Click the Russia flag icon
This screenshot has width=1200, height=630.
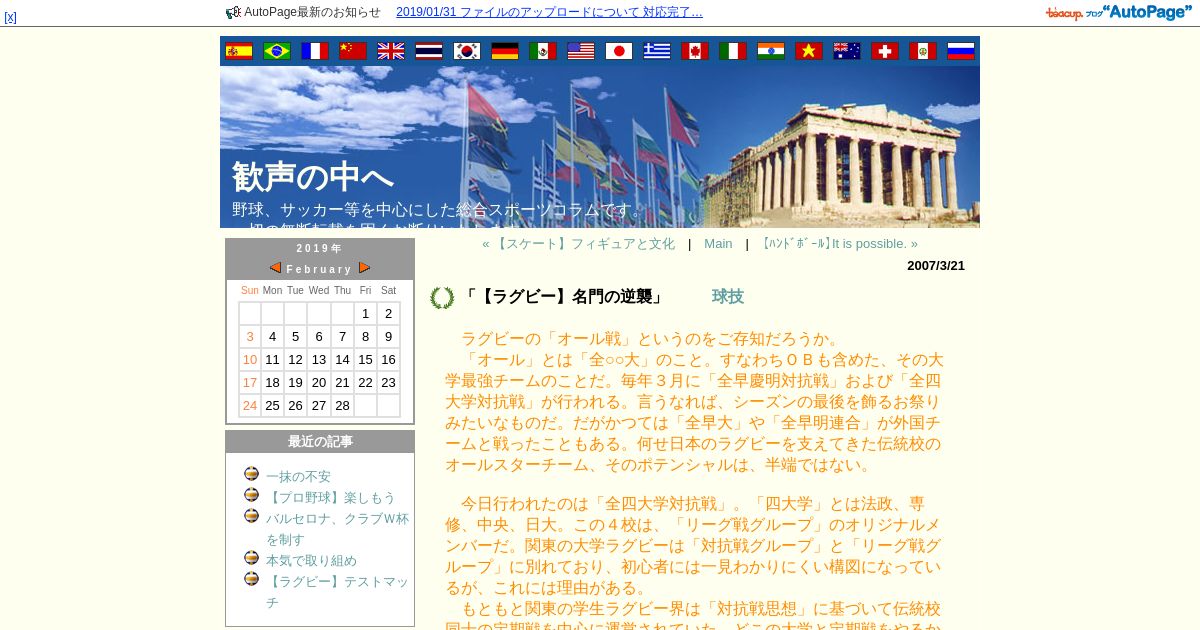point(961,51)
